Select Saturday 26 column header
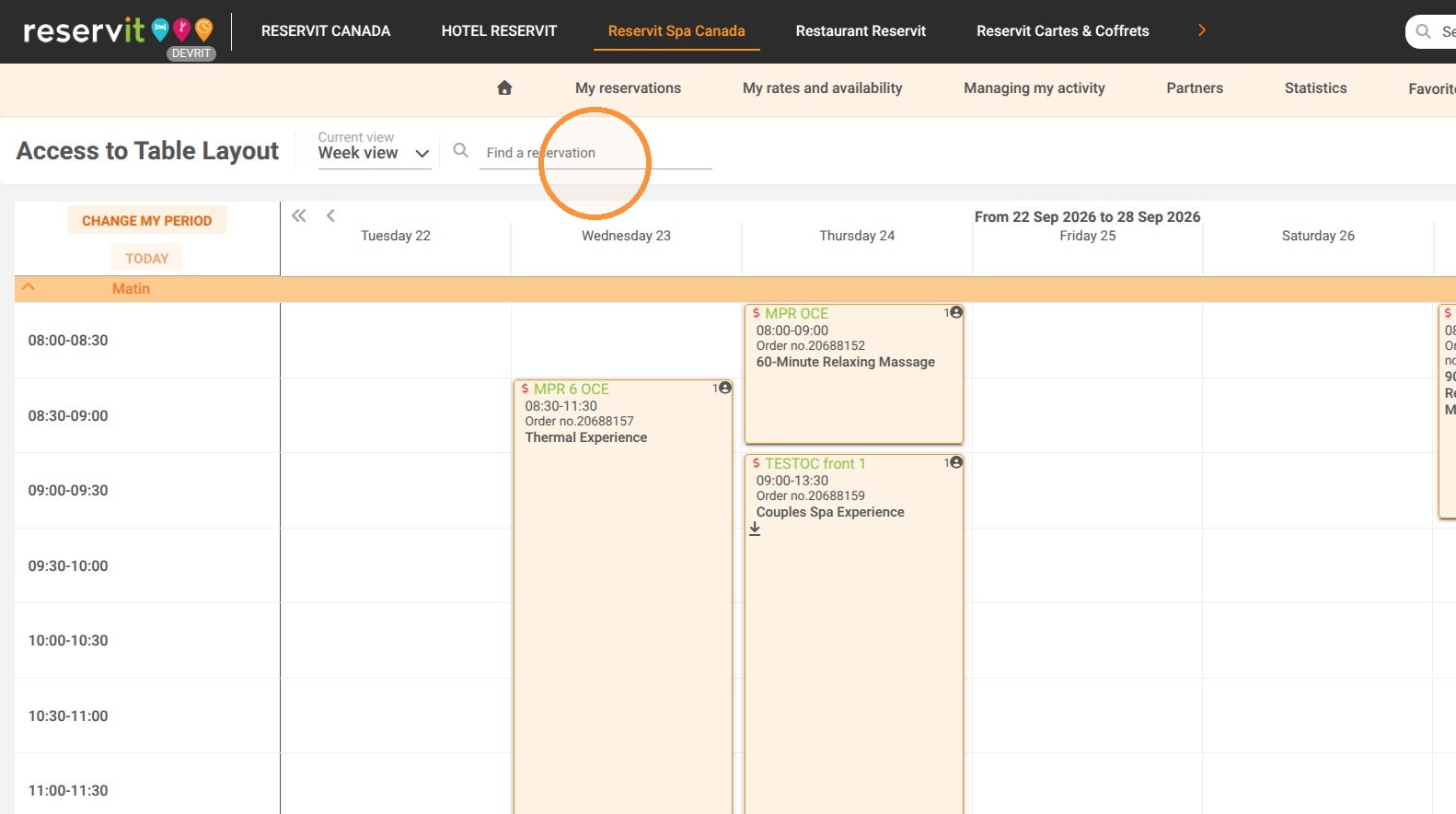The width and height of the screenshot is (1456, 814). [x=1318, y=236]
